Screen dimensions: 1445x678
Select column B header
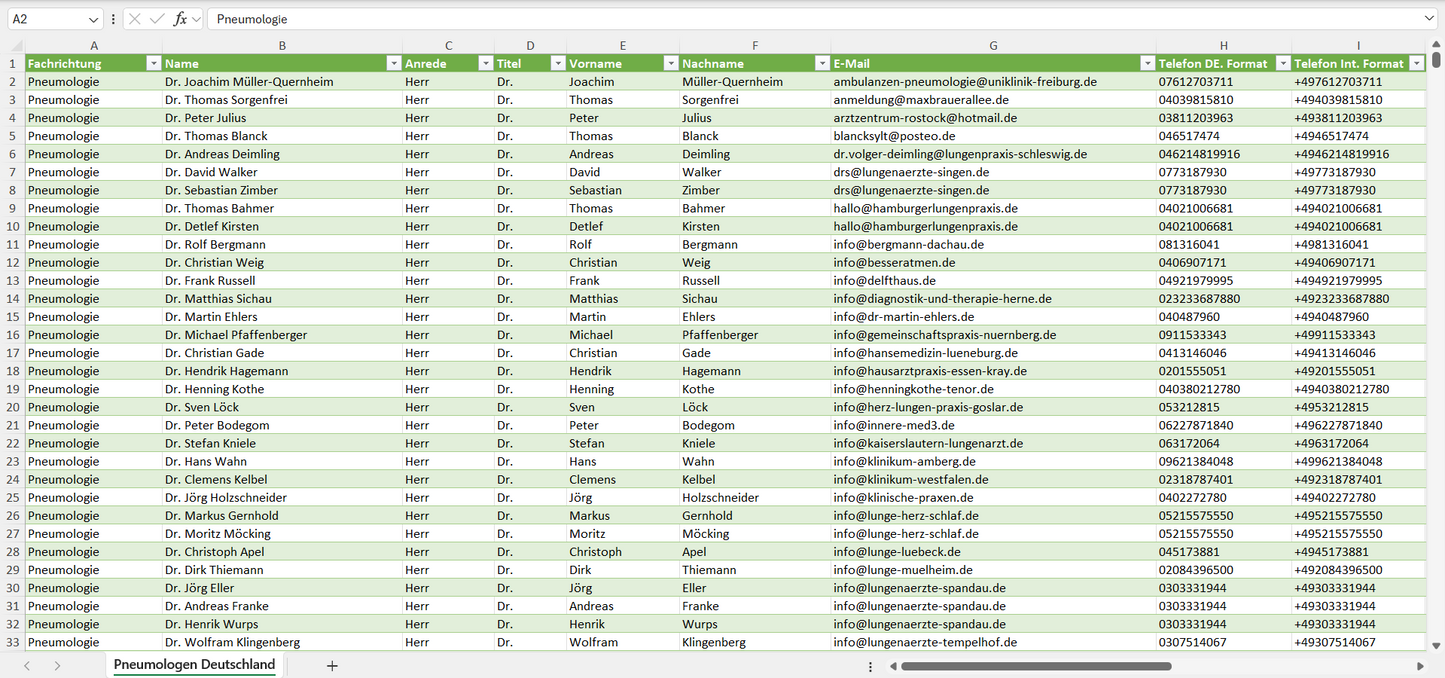tap(282, 45)
